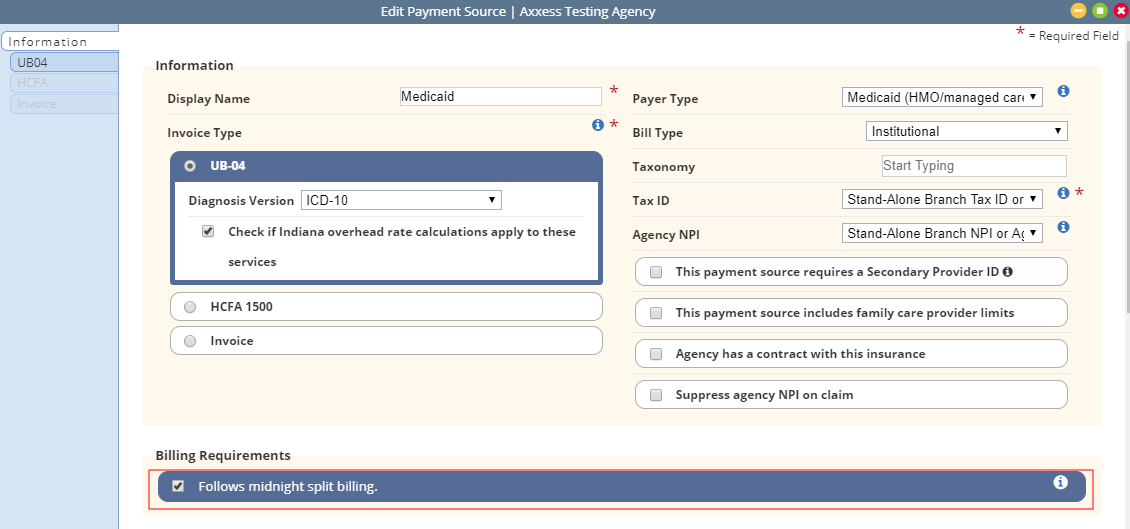Image resolution: width=1130 pixels, height=529 pixels.
Task: Check Agency has a contract with insurance
Action: pyautogui.click(x=656, y=354)
